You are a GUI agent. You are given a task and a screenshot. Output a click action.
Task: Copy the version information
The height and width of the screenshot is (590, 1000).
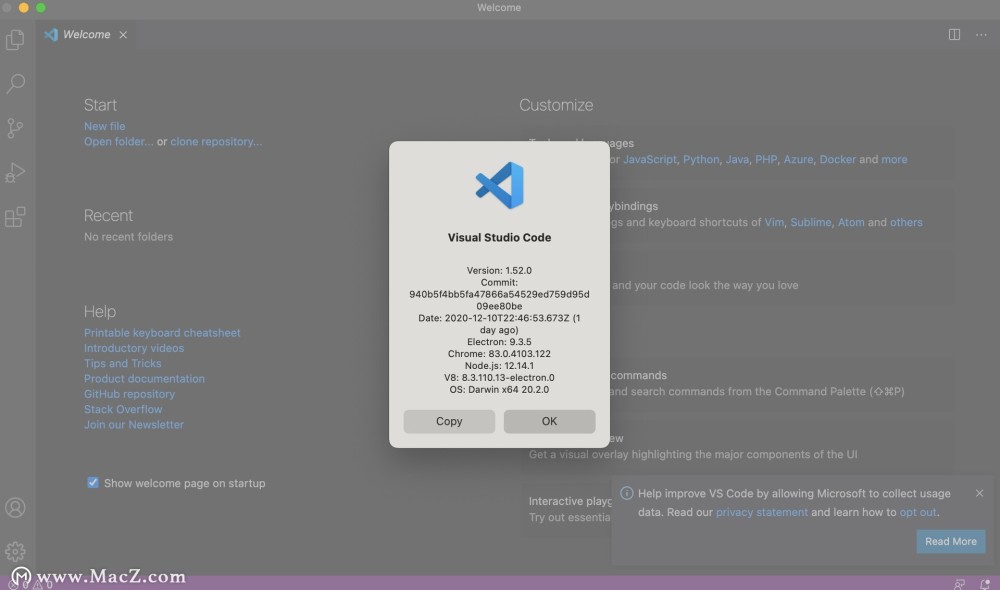click(x=449, y=421)
